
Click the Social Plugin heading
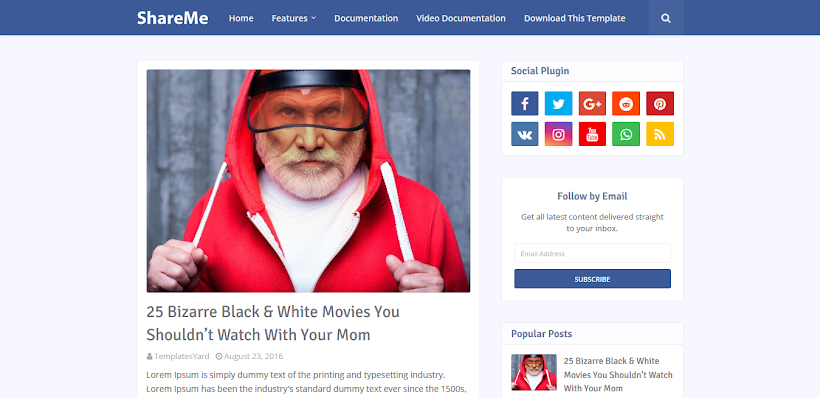pyautogui.click(x=540, y=71)
